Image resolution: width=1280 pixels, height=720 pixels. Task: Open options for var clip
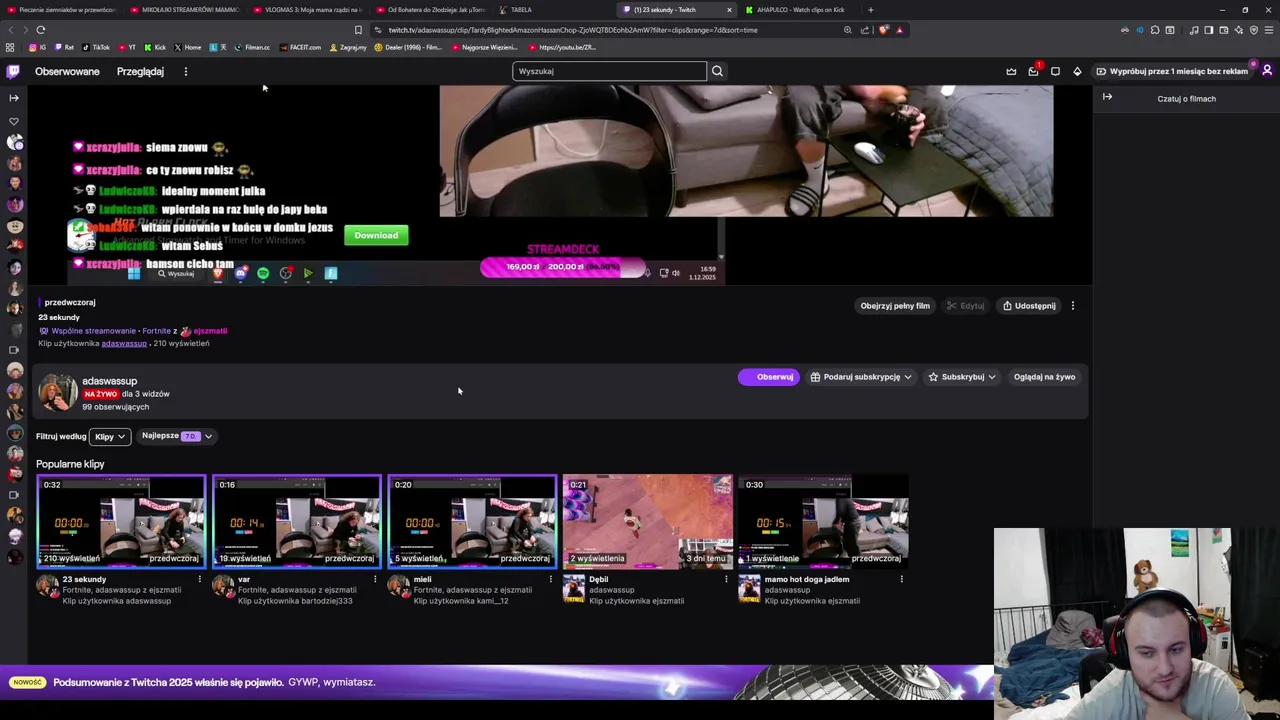click(375, 579)
